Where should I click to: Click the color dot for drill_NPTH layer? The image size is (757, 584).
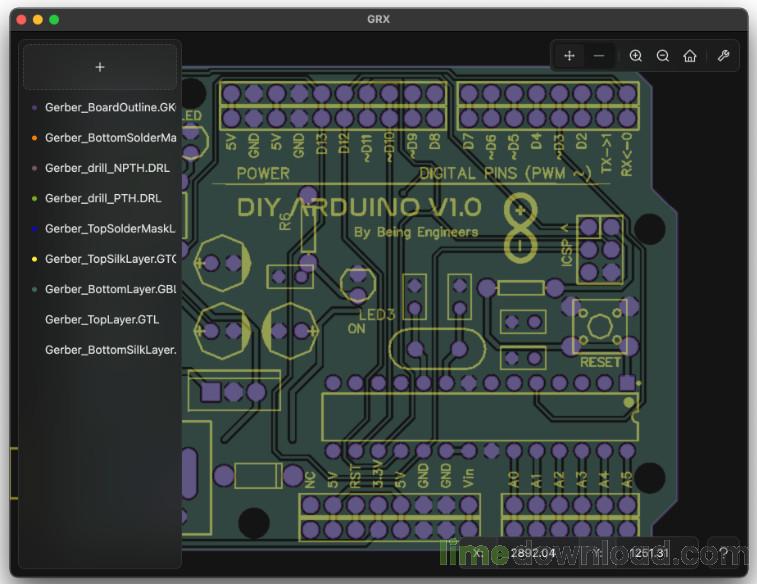point(34,168)
